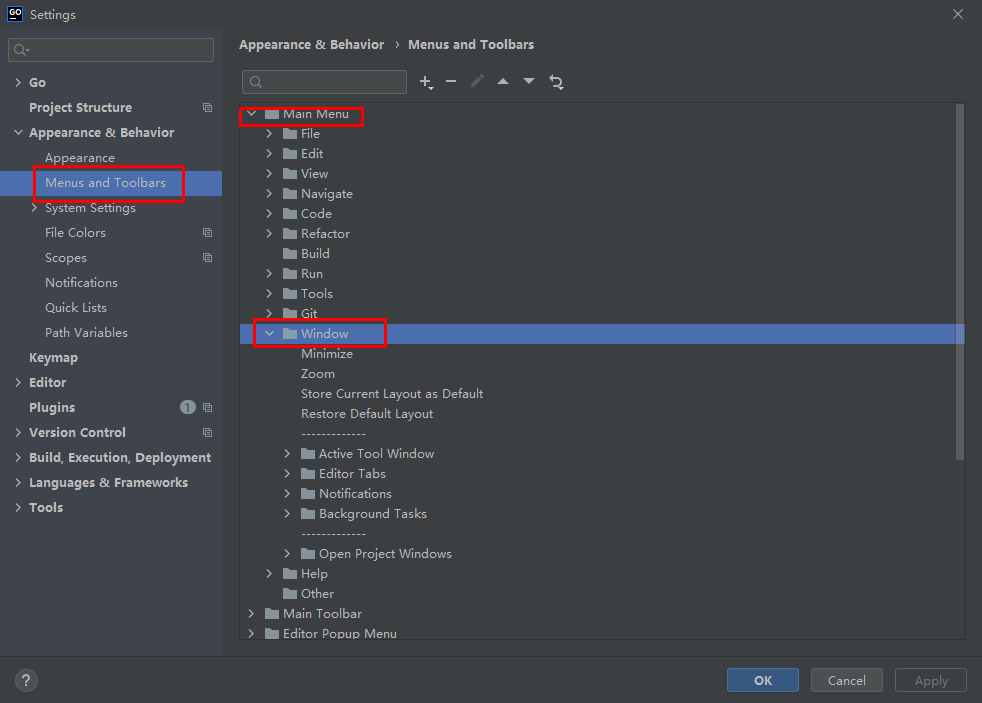Screen dimensions: 982x703
Task: Expand the Go settings category
Action: point(18,83)
